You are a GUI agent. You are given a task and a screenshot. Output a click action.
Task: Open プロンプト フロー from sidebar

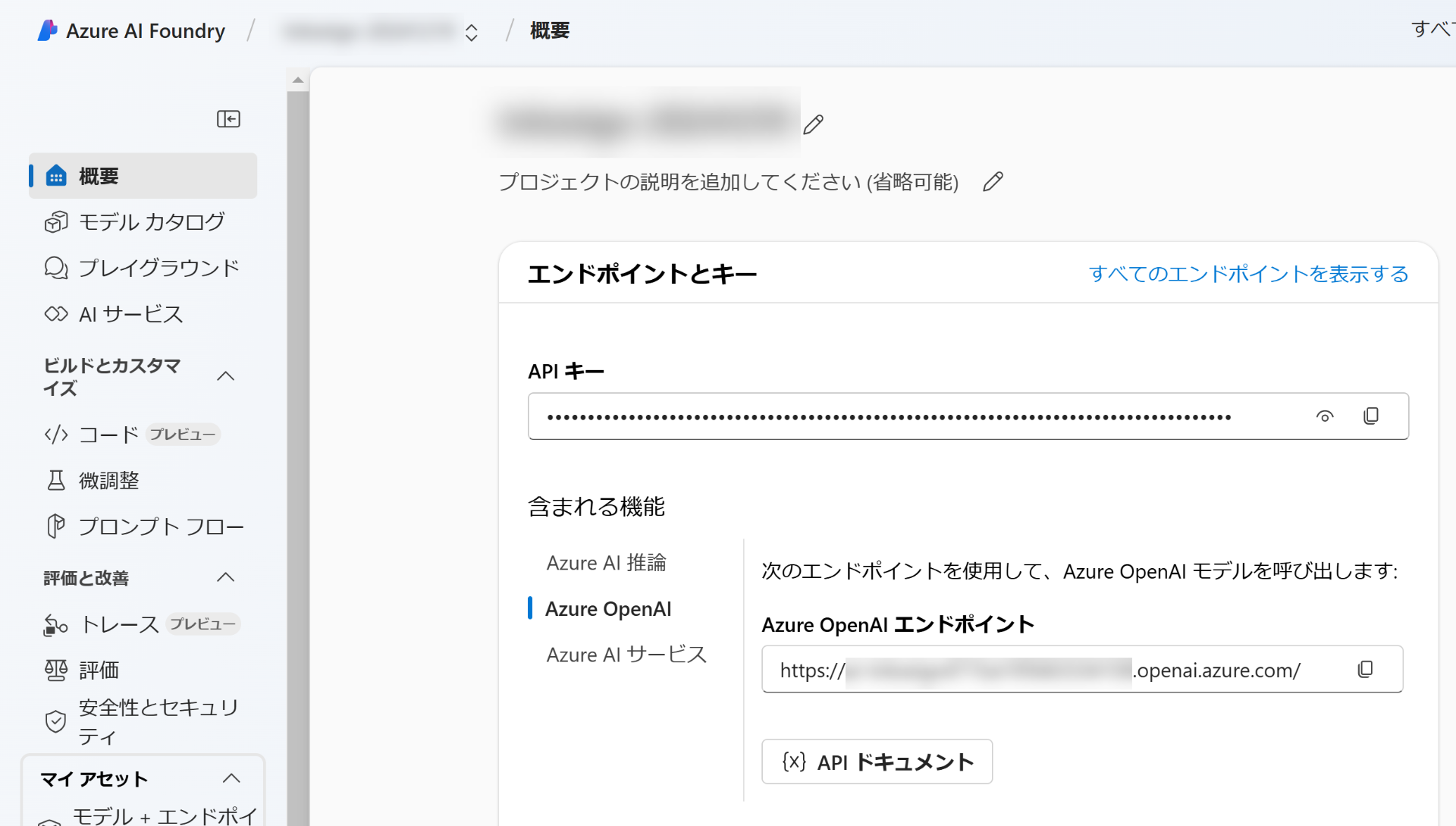(161, 526)
